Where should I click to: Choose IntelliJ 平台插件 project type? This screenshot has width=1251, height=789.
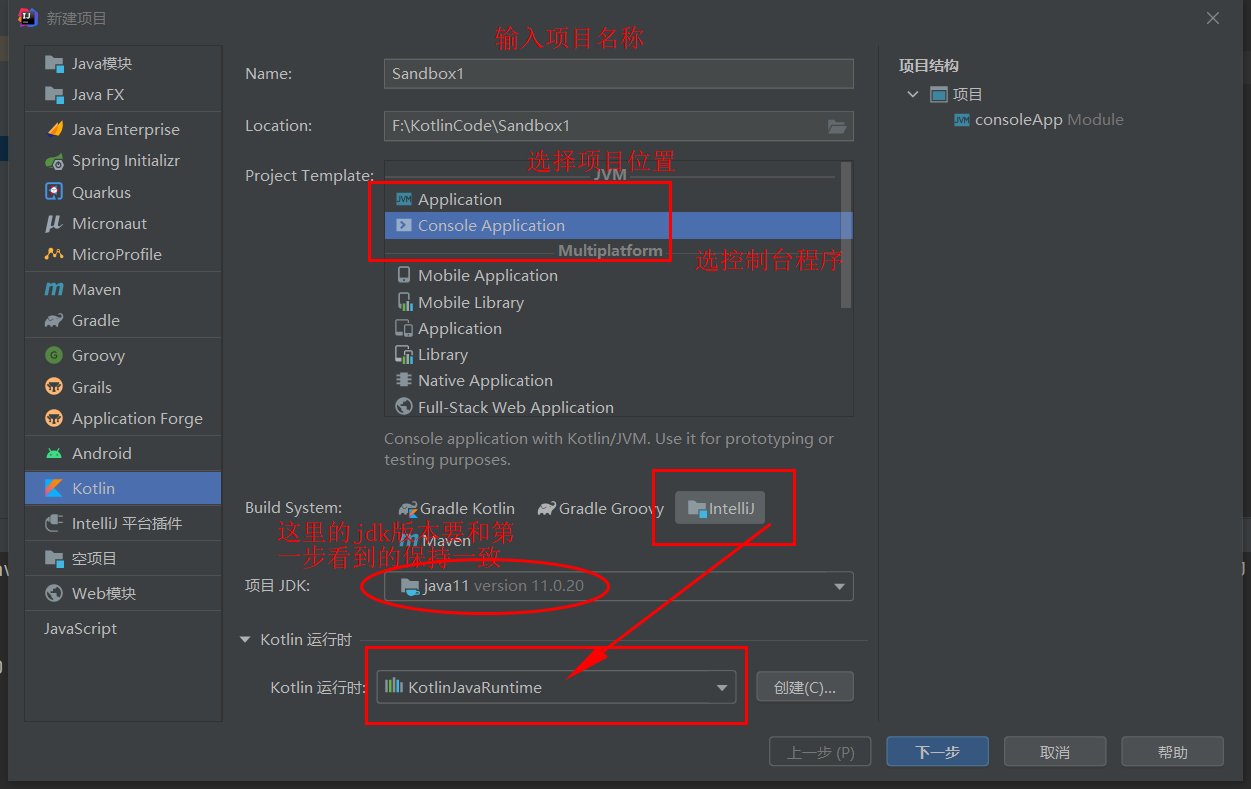(x=123, y=523)
